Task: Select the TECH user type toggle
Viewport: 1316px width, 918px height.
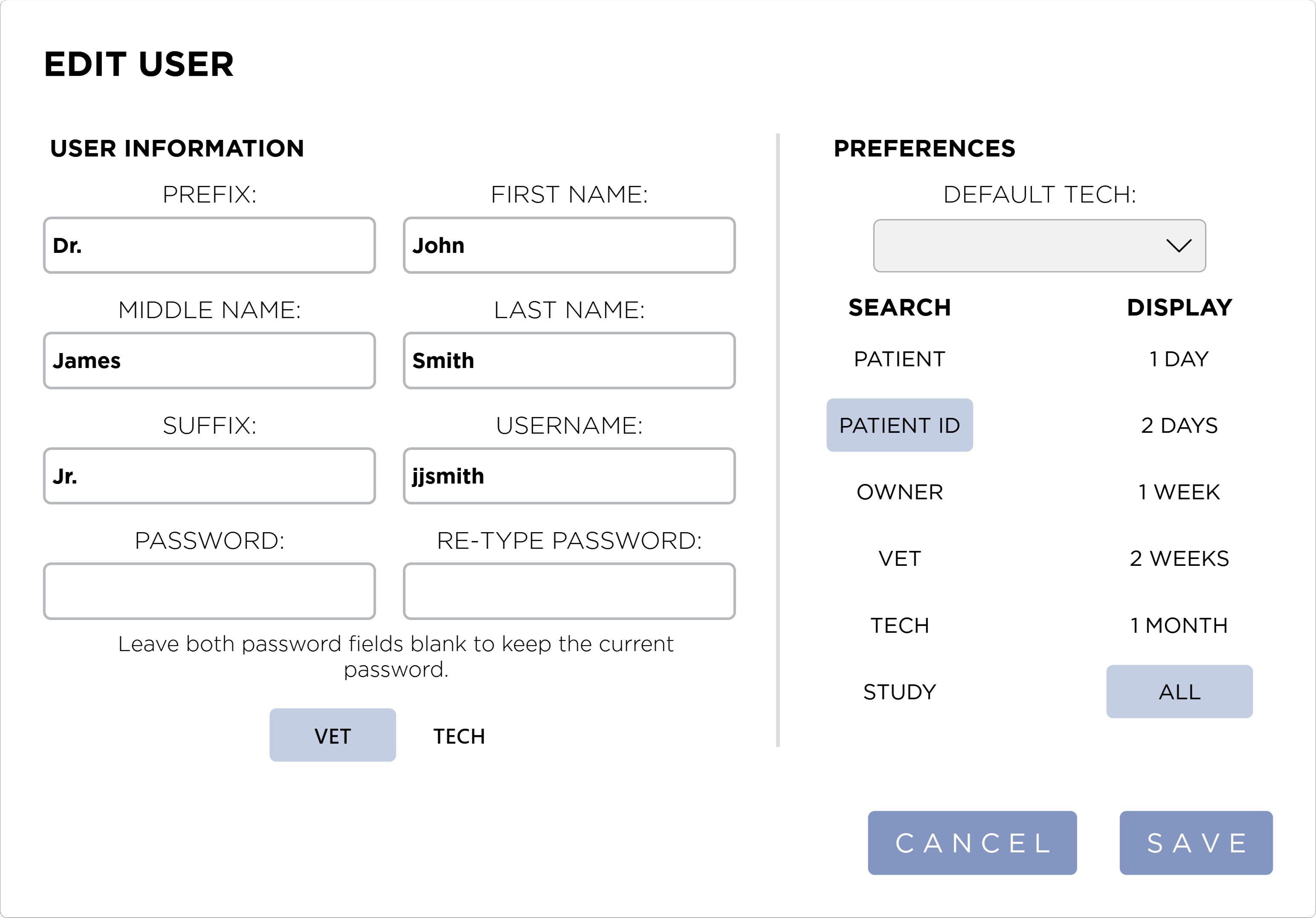Action: [459, 736]
